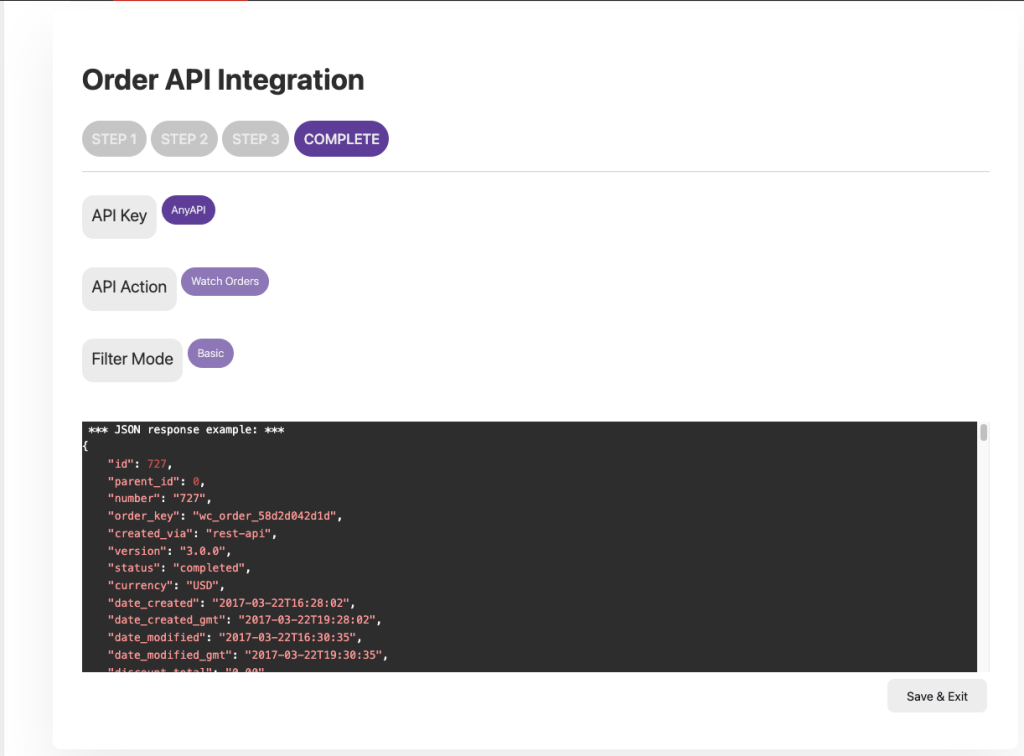
Task: Click the AnyAPI purple badge
Action: tap(188, 210)
